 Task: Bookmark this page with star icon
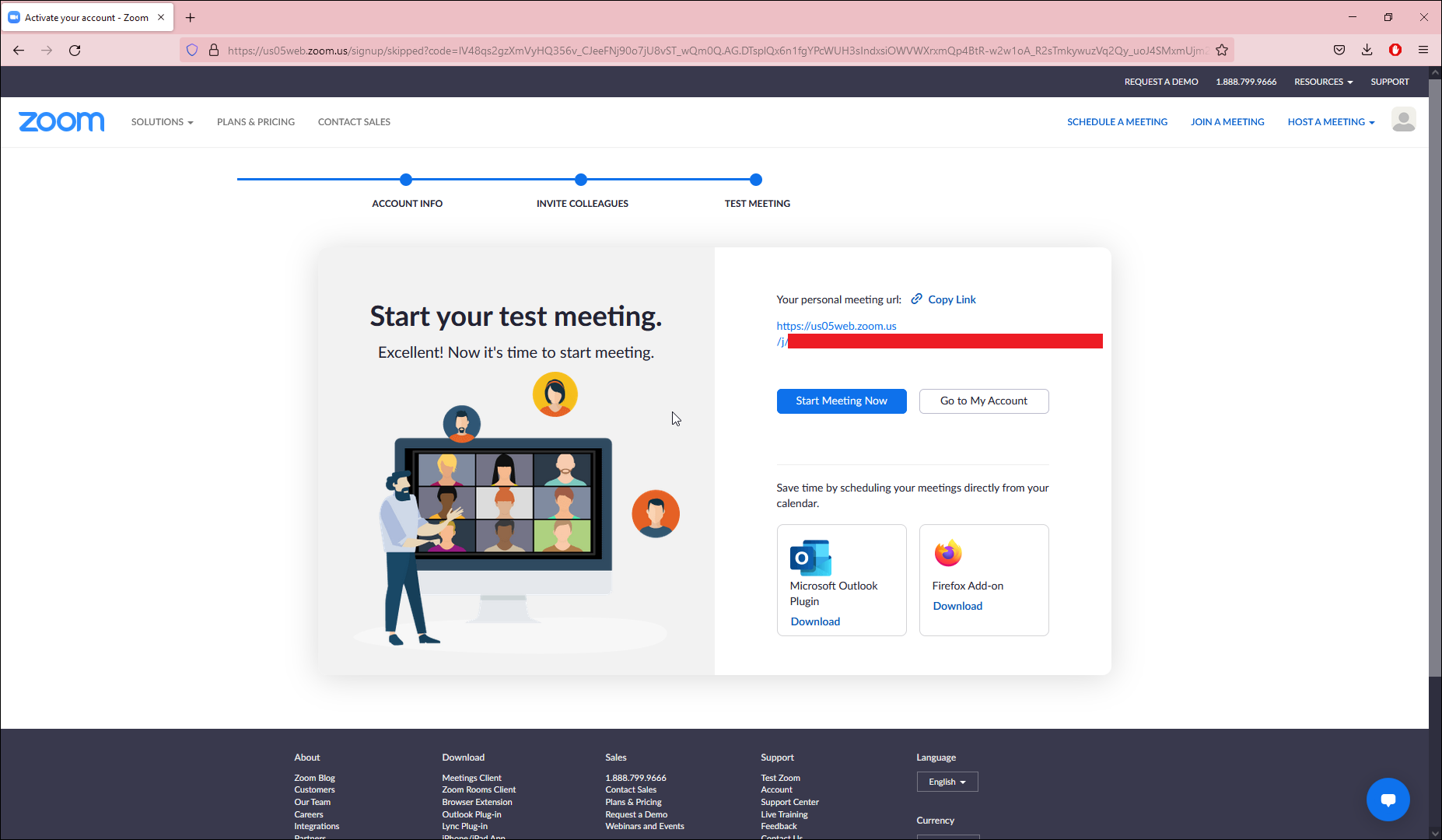point(1222,51)
